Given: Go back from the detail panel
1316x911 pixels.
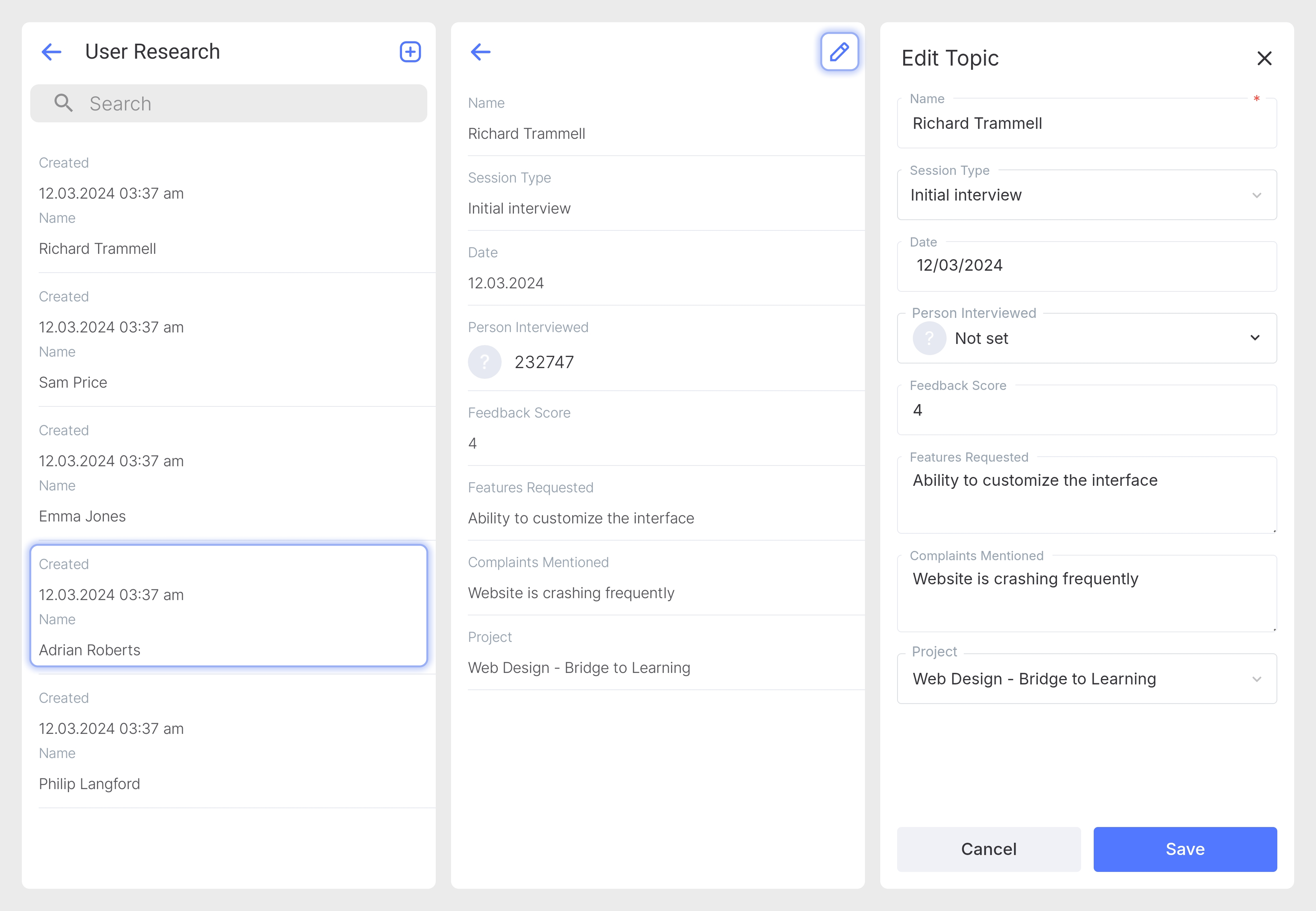Looking at the screenshot, I should [480, 52].
